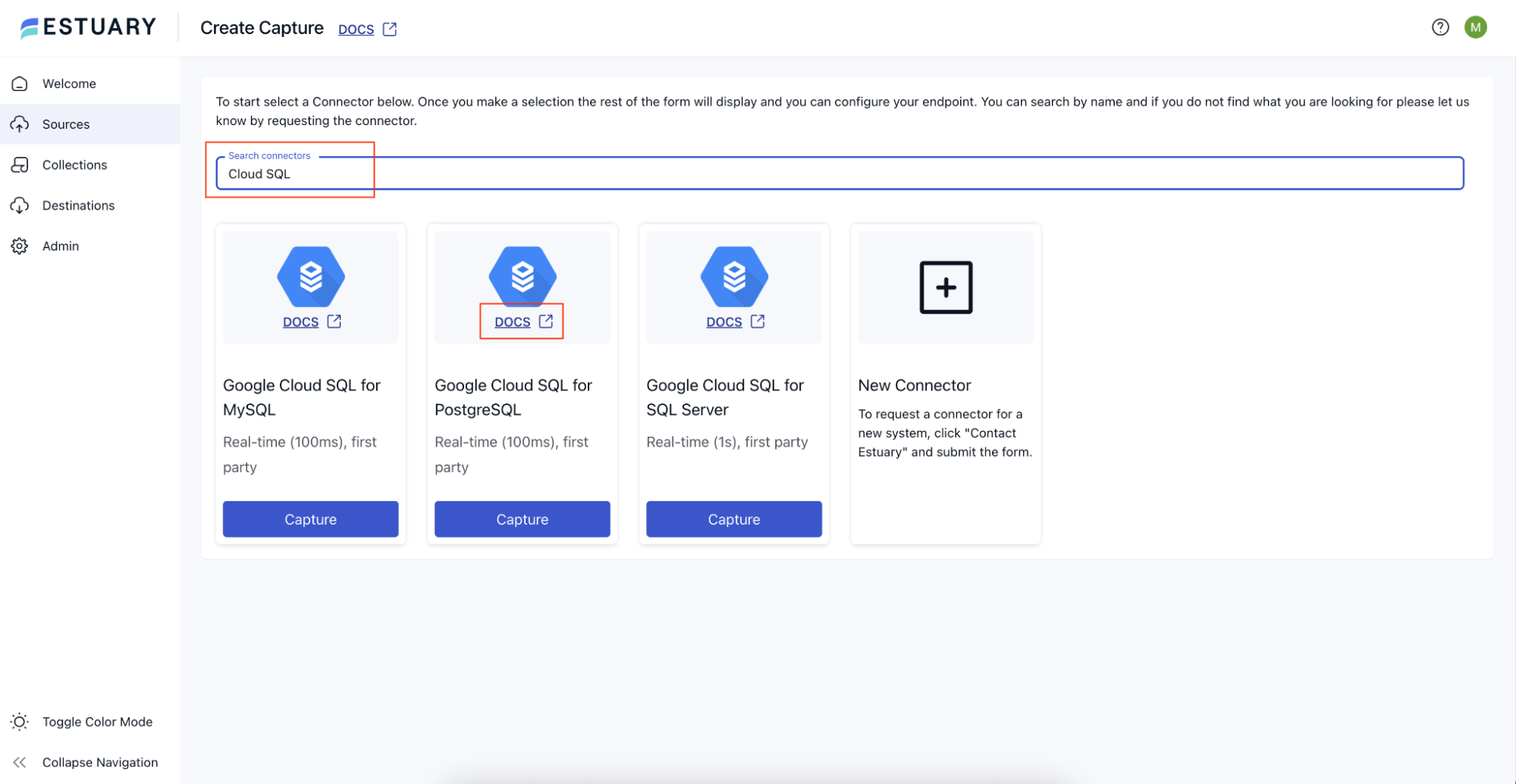Click the Create Capture page heading
Viewport: 1516px width, 784px height.
pos(262,28)
